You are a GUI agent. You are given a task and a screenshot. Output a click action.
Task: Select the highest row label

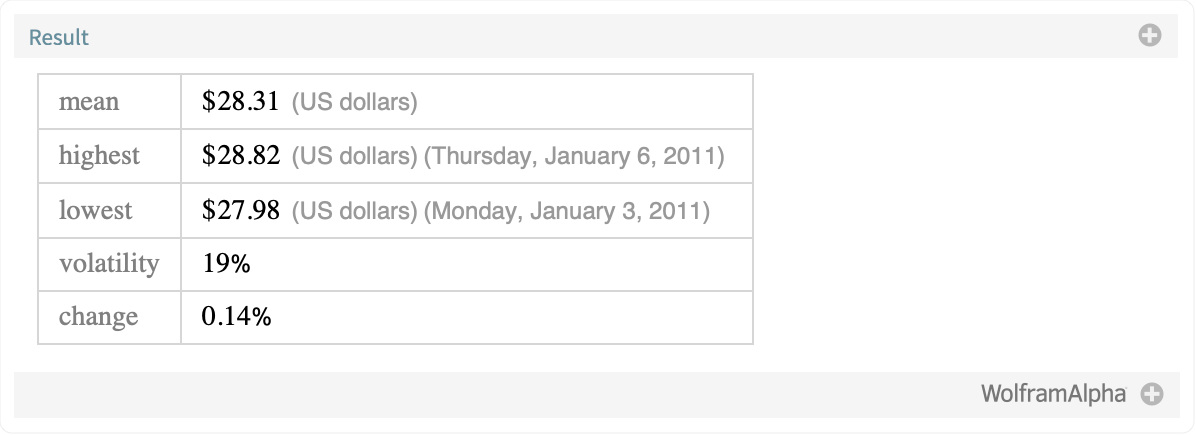coord(99,156)
